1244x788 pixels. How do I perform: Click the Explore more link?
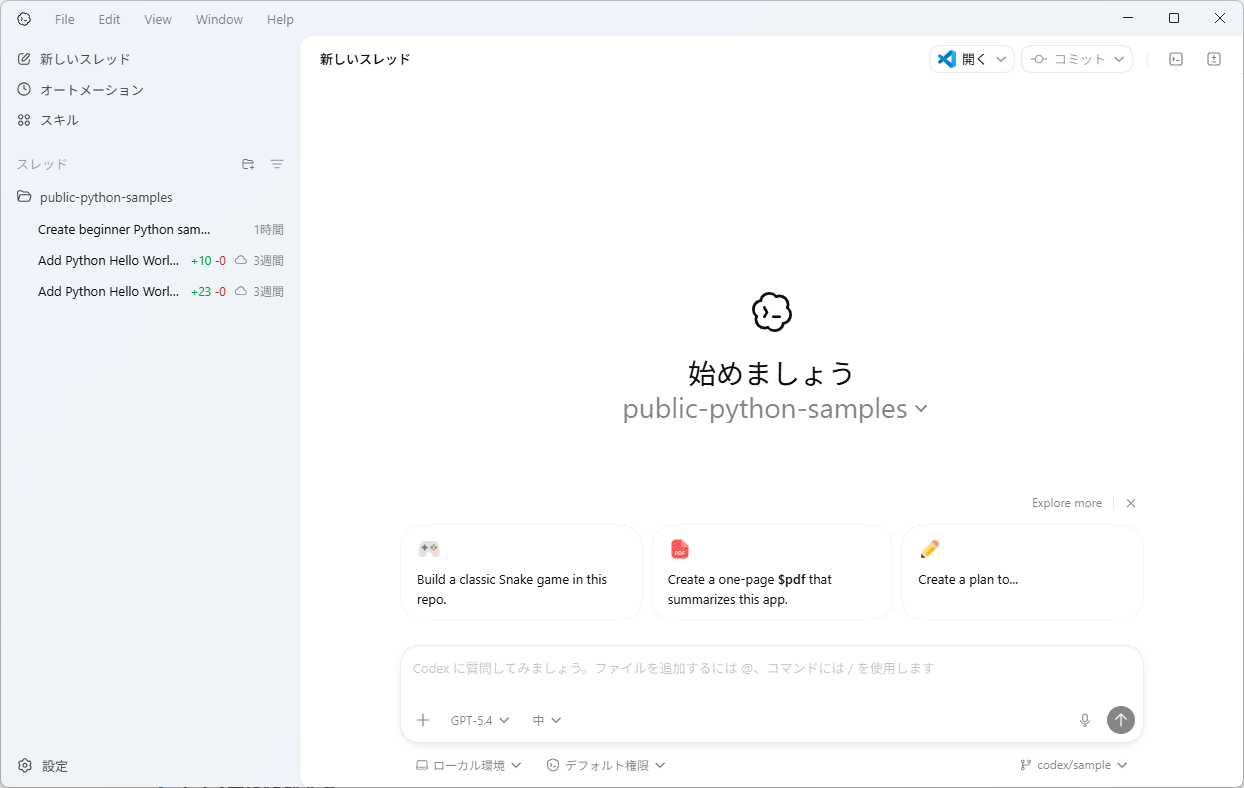tap(1066, 503)
